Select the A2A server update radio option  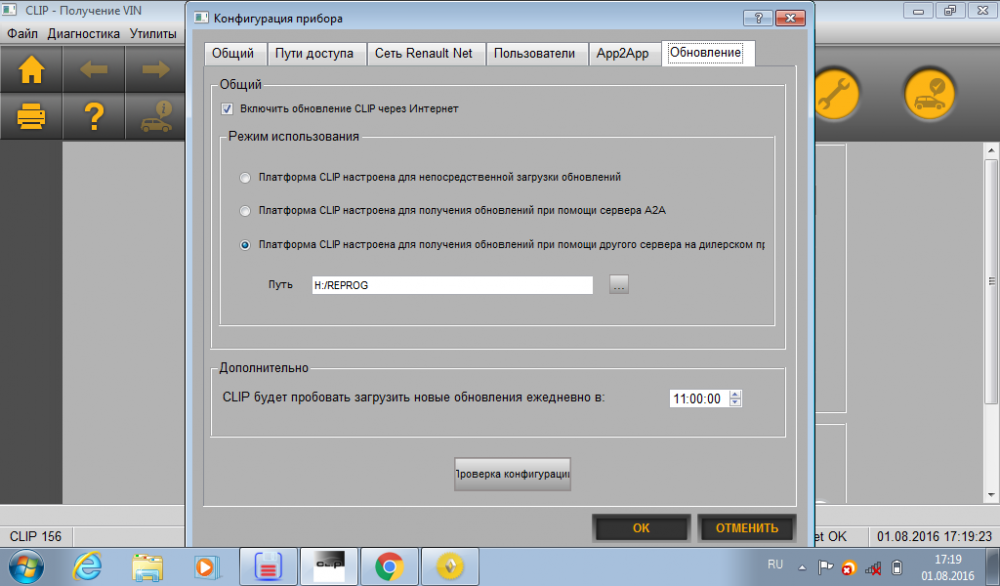point(245,211)
